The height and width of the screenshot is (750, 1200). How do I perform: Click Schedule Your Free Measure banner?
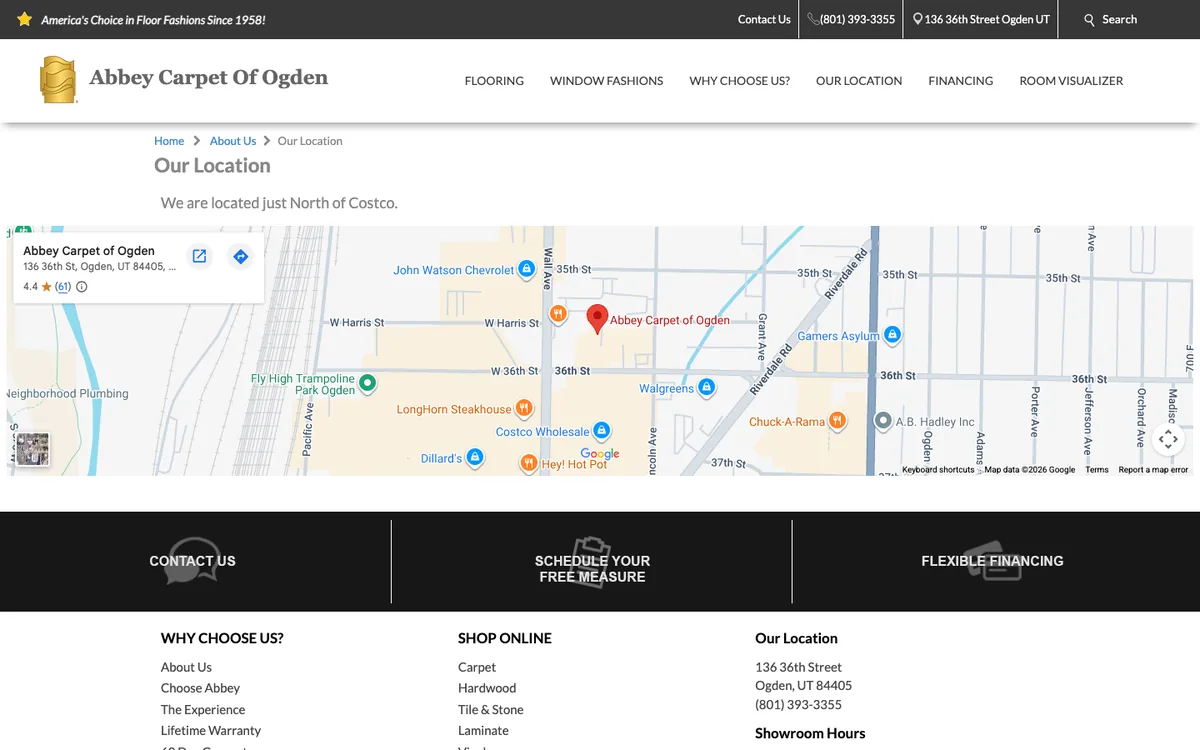(x=592, y=568)
